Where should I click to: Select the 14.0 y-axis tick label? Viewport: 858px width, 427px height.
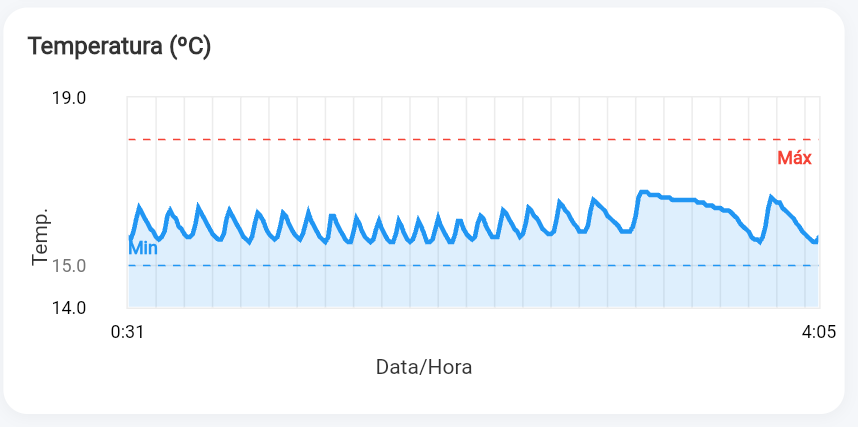[68, 308]
